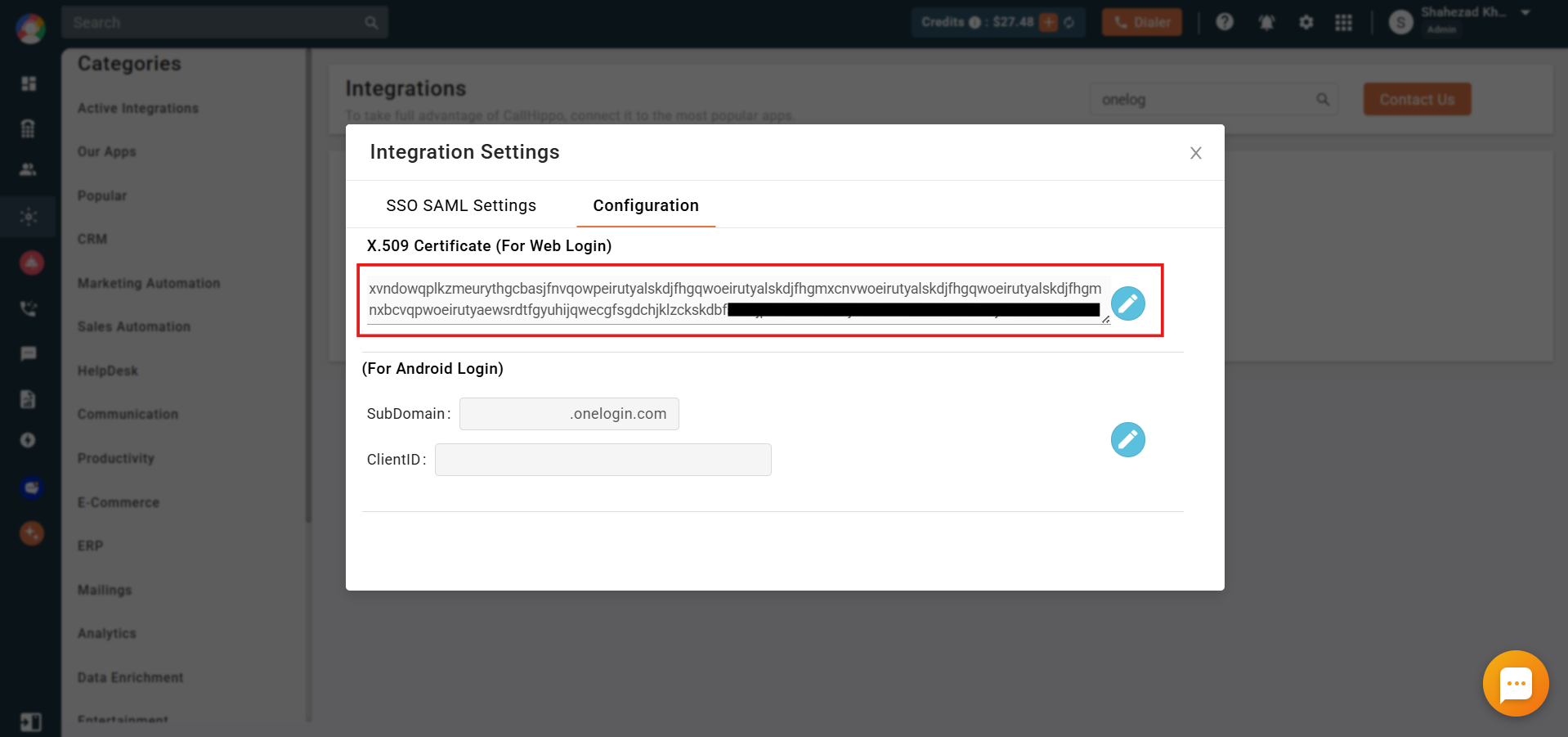This screenshot has height=737, width=1568.
Task: Select Marketing Automation category
Action: pos(149,283)
